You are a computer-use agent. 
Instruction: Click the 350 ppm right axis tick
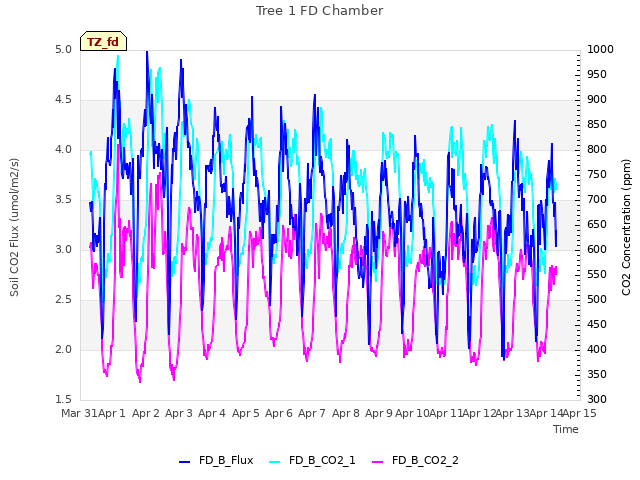(x=597, y=375)
